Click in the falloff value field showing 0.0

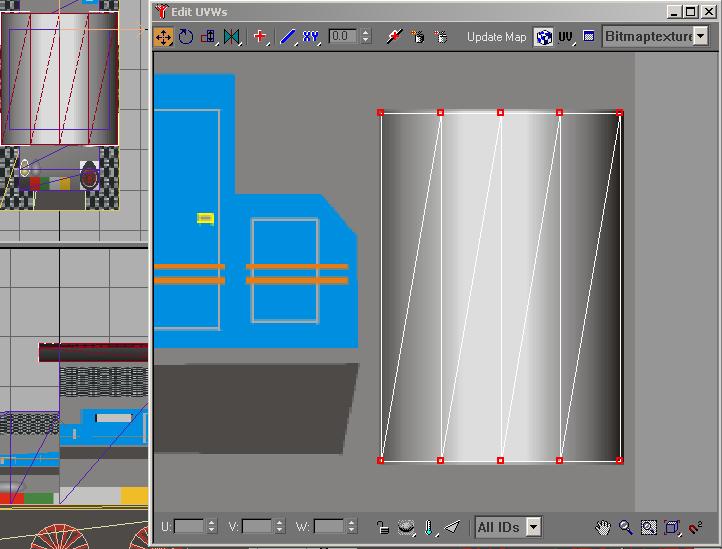coord(343,36)
